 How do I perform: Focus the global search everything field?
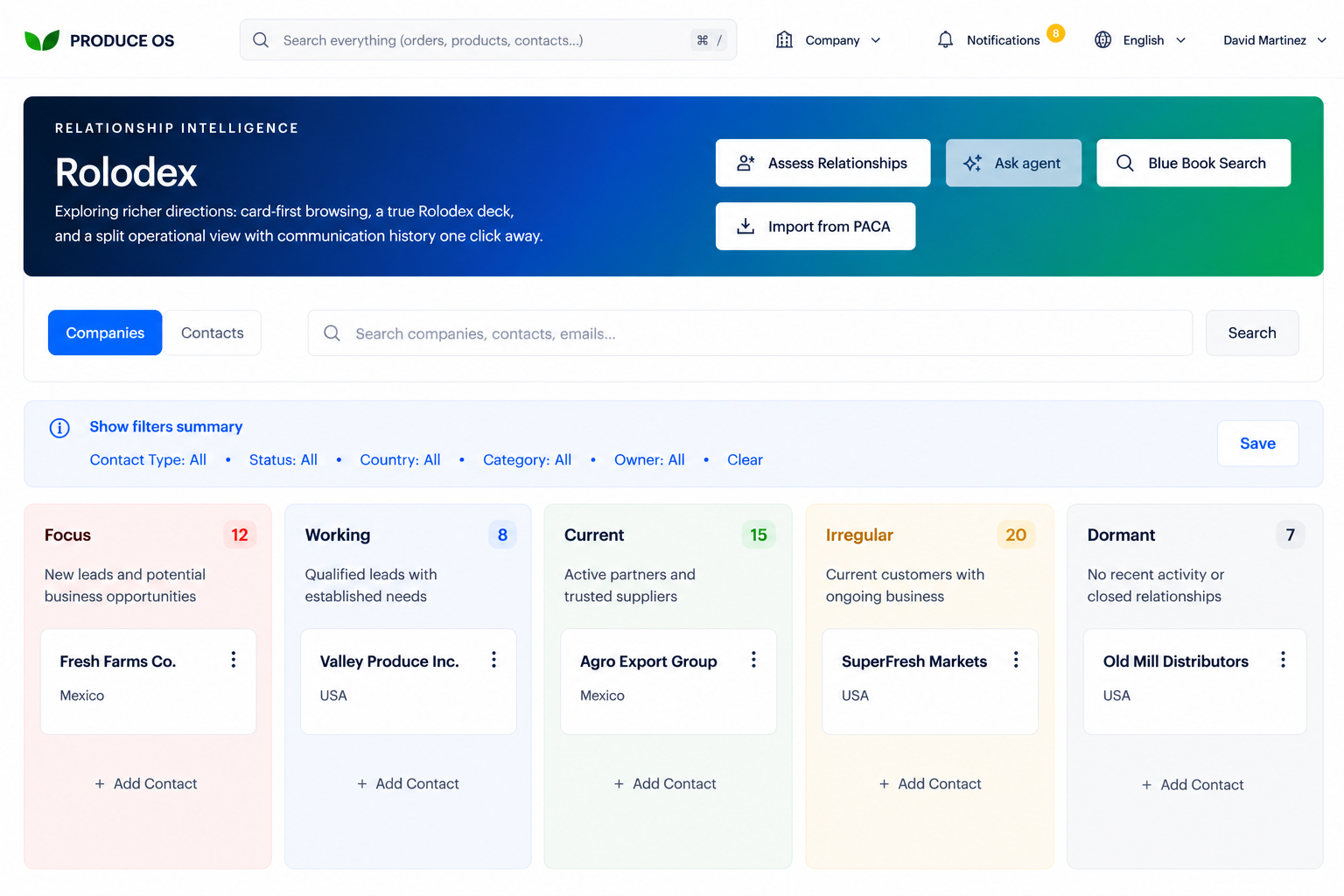point(488,40)
